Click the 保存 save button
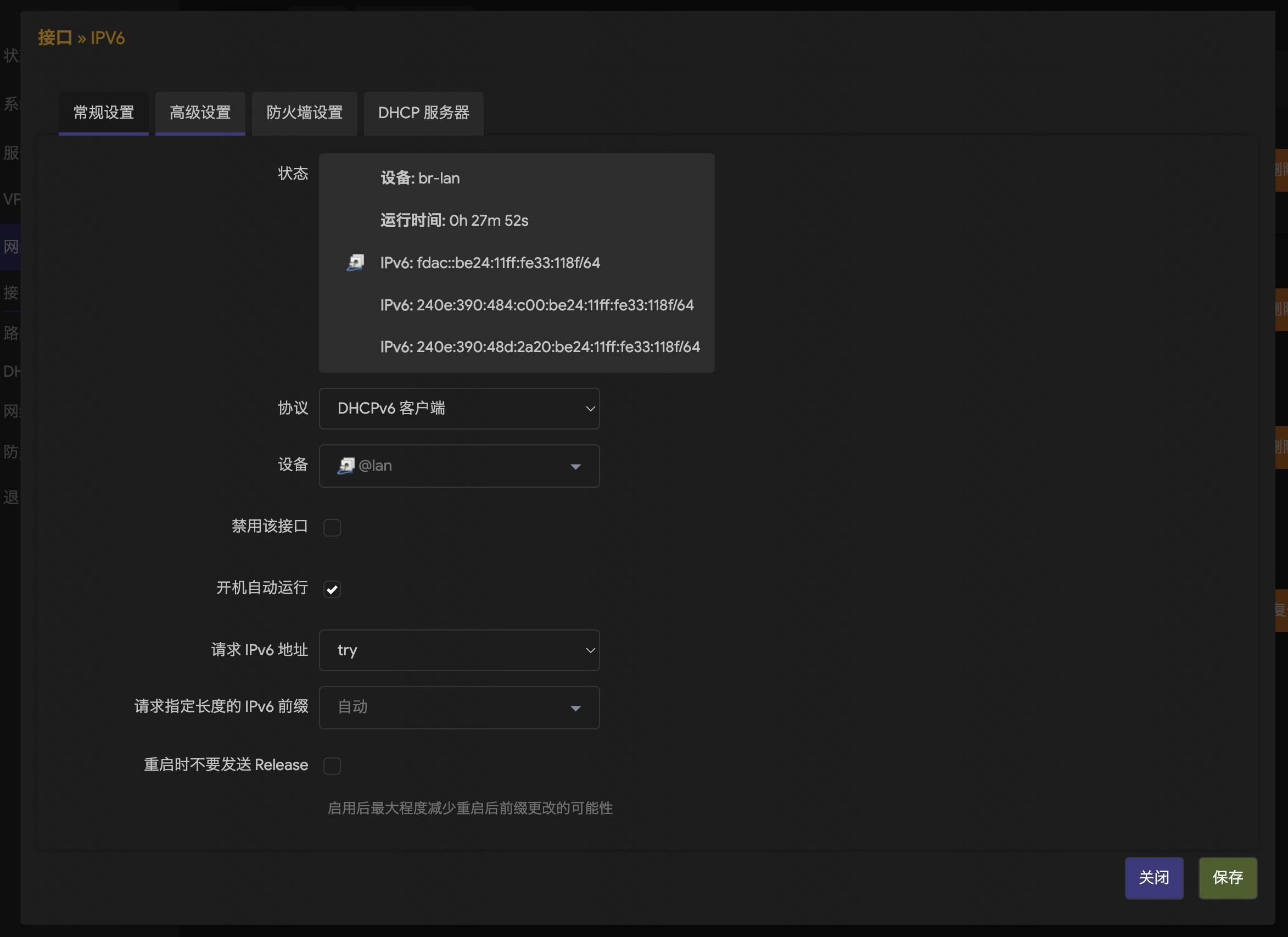Viewport: 1288px width, 937px height. [x=1227, y=878]
